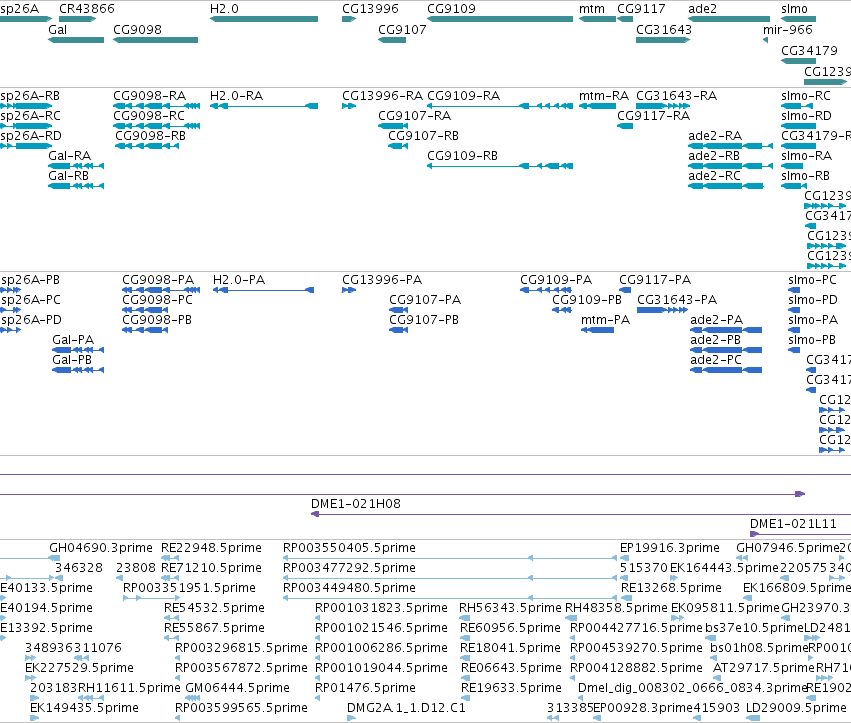The height and width of the screenshot is (723, 851).
Task: Click the CR43866 gene glyph
Action: [78, 19]
